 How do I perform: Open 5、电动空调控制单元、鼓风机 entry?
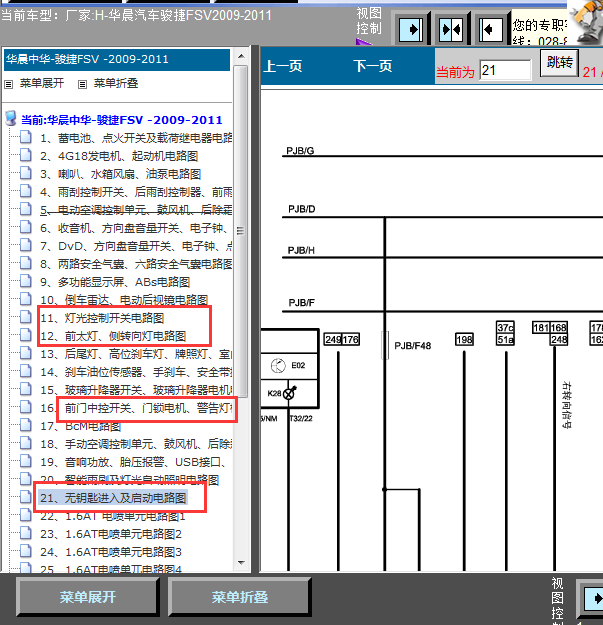(x=136, y=210)
